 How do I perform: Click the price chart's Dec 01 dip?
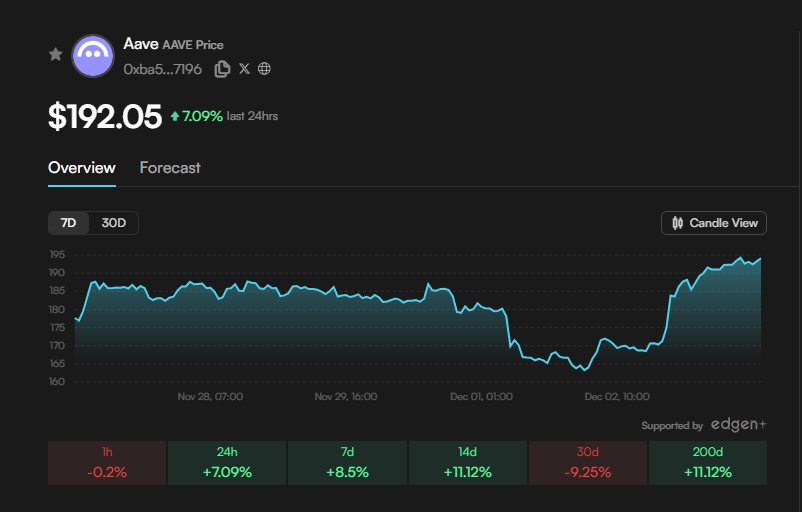(x=513, y=345)
